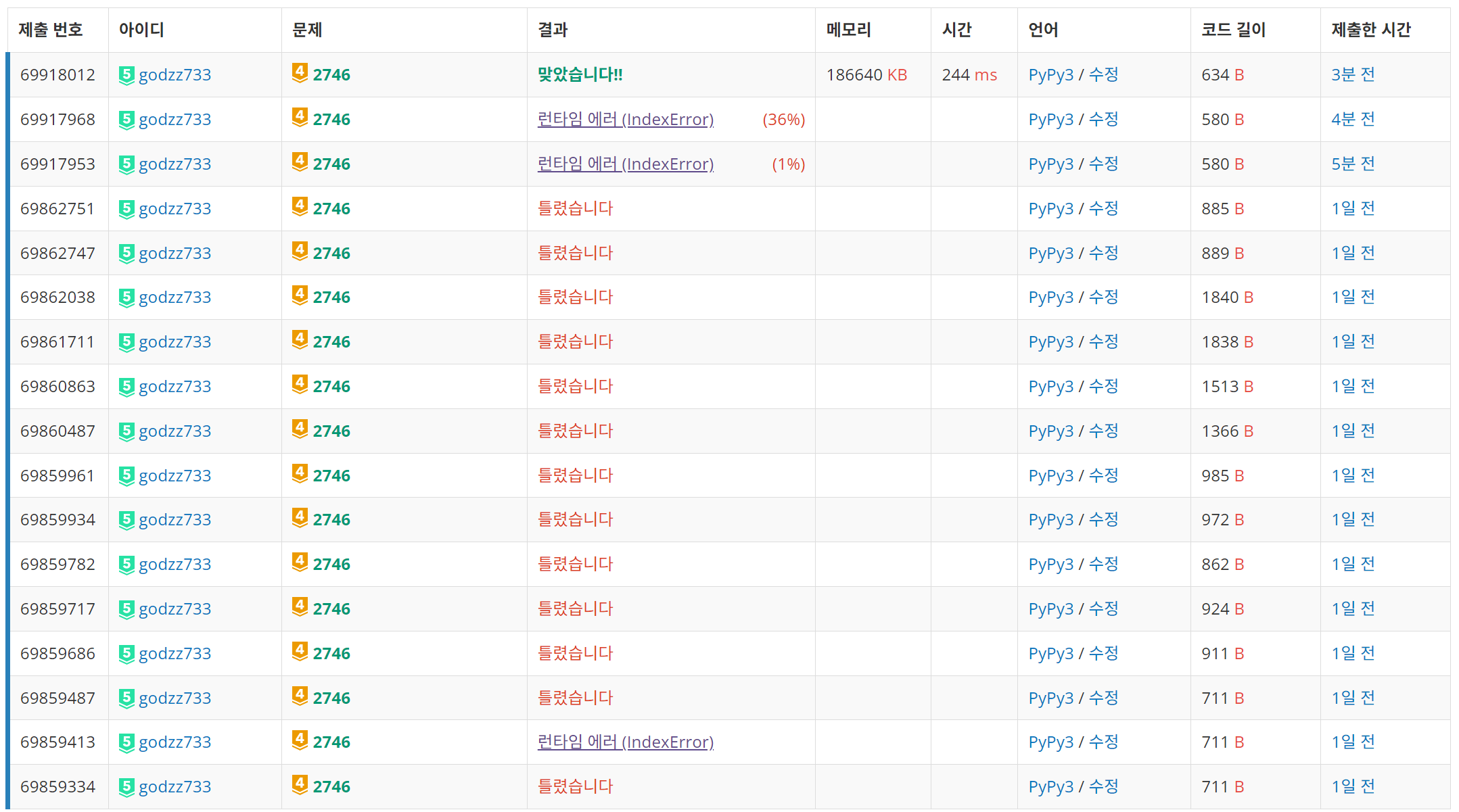This screenshot has height=812, width=1459.
Task: Open the problem 2746 link on submission 69860487
Action: [x=331, y=431]
